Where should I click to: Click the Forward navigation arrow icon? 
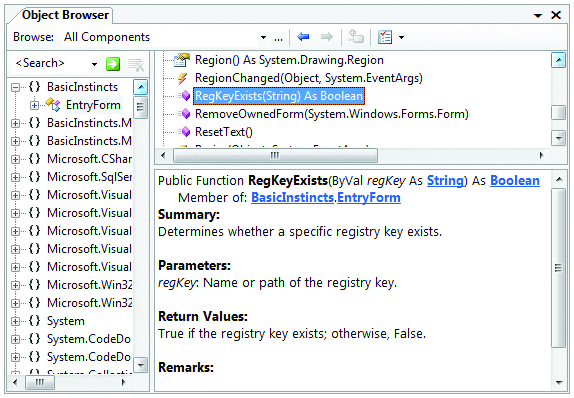click(x=327, y=37)
